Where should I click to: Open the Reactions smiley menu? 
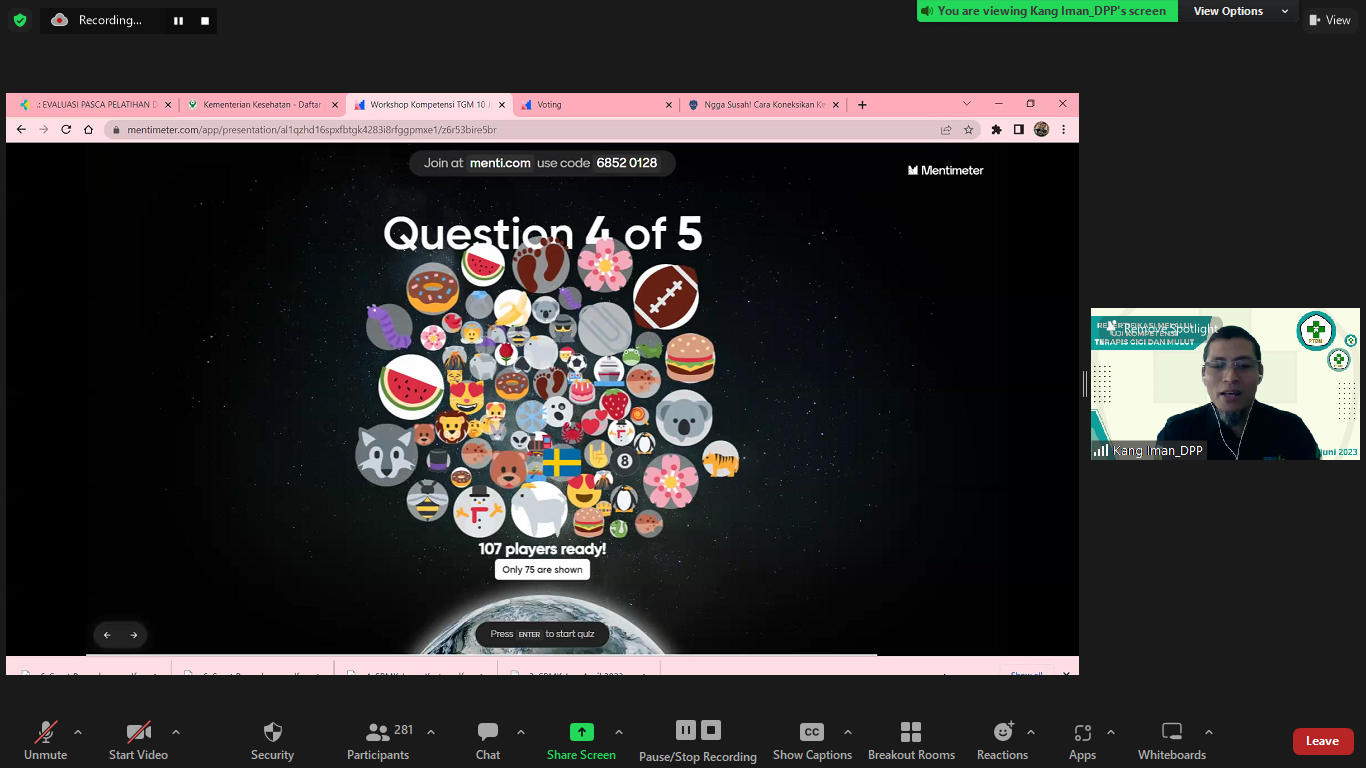pyautogui.click(x=1002, y=741)
